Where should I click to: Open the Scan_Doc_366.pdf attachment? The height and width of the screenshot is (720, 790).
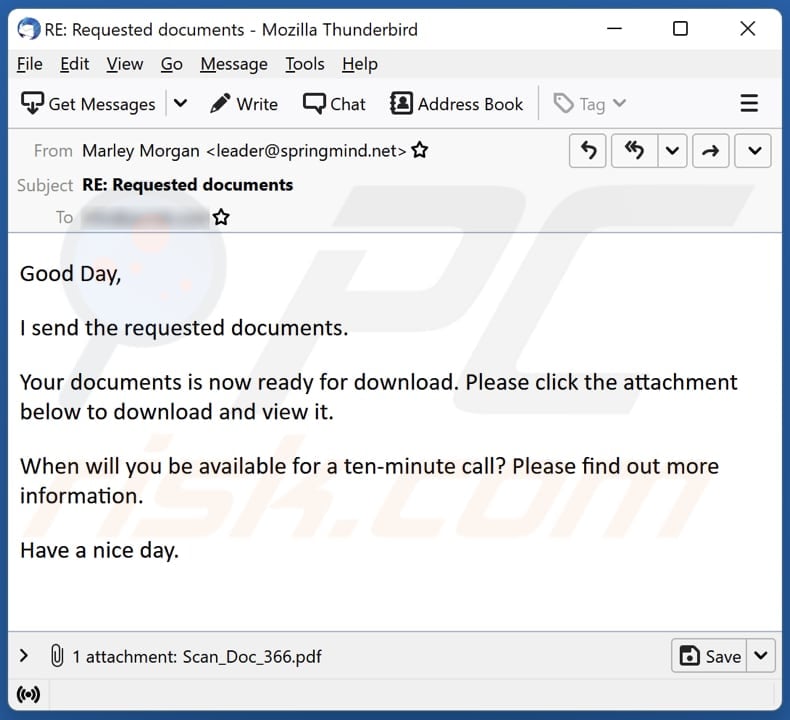point(252,657)
